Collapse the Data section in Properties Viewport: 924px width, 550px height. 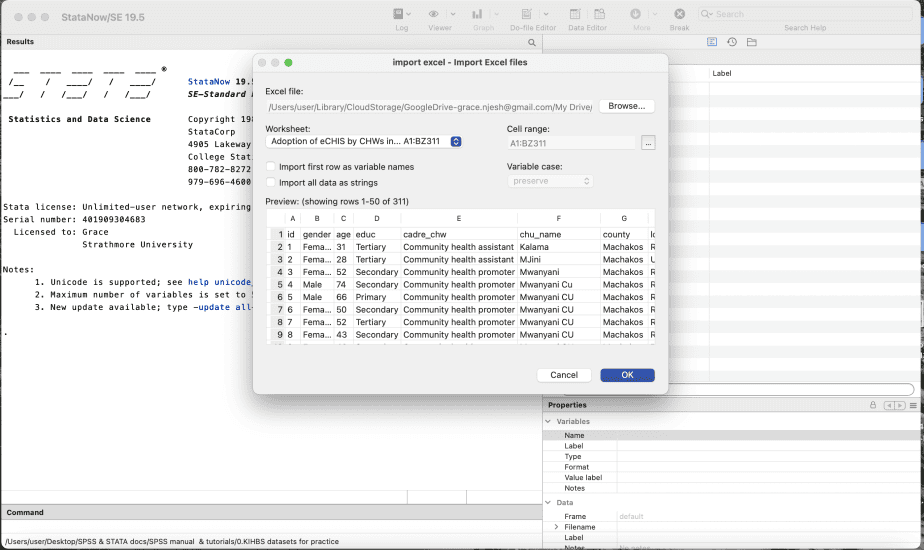[x=548, y=503]
